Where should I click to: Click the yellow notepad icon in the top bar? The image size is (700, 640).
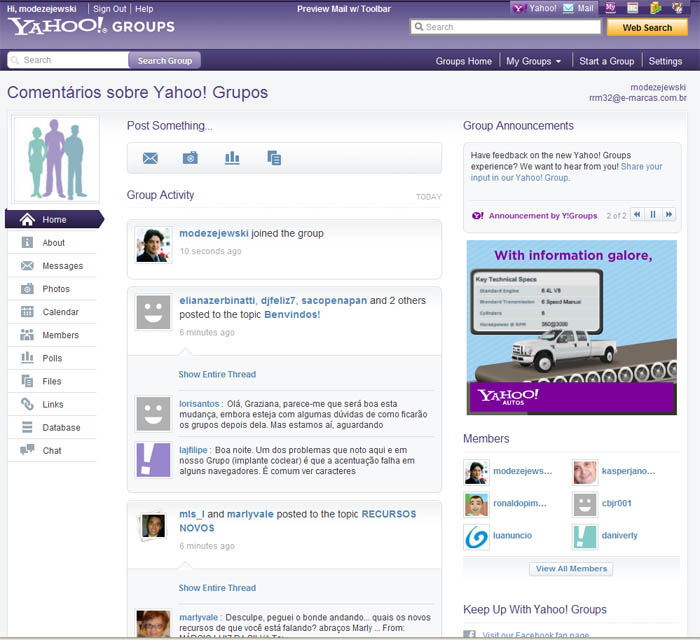[655, 8]
